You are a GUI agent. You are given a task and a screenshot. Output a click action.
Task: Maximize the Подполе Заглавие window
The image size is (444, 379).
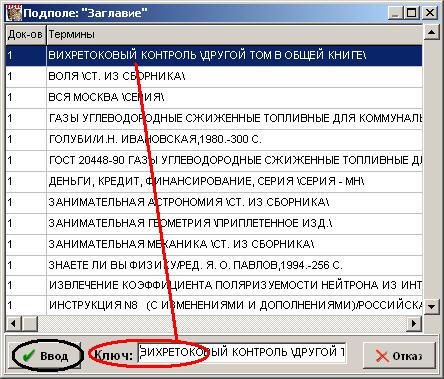pos(412,13)
